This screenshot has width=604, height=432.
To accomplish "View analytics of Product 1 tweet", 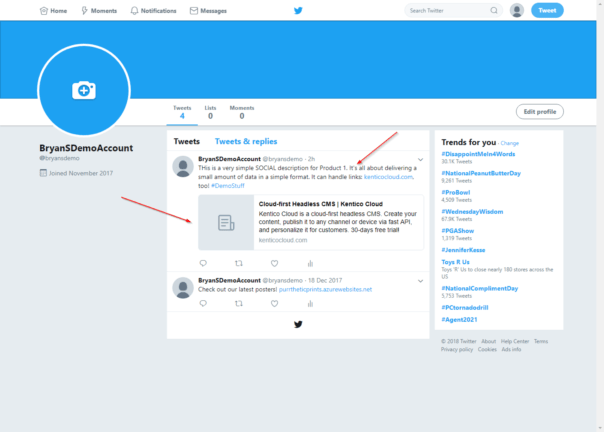I will click(310, 264).
